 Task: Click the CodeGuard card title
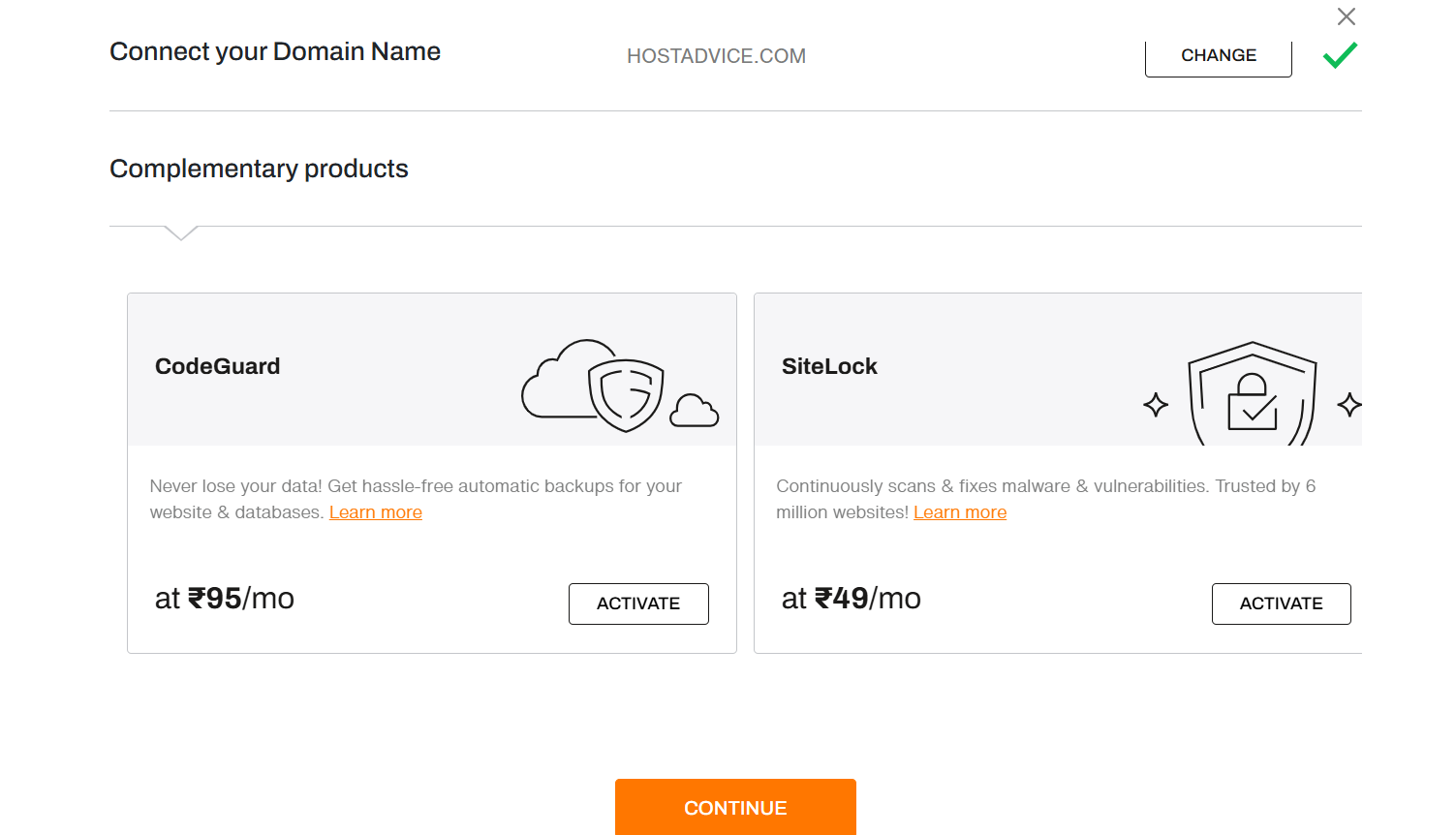[x=218, y=366]
